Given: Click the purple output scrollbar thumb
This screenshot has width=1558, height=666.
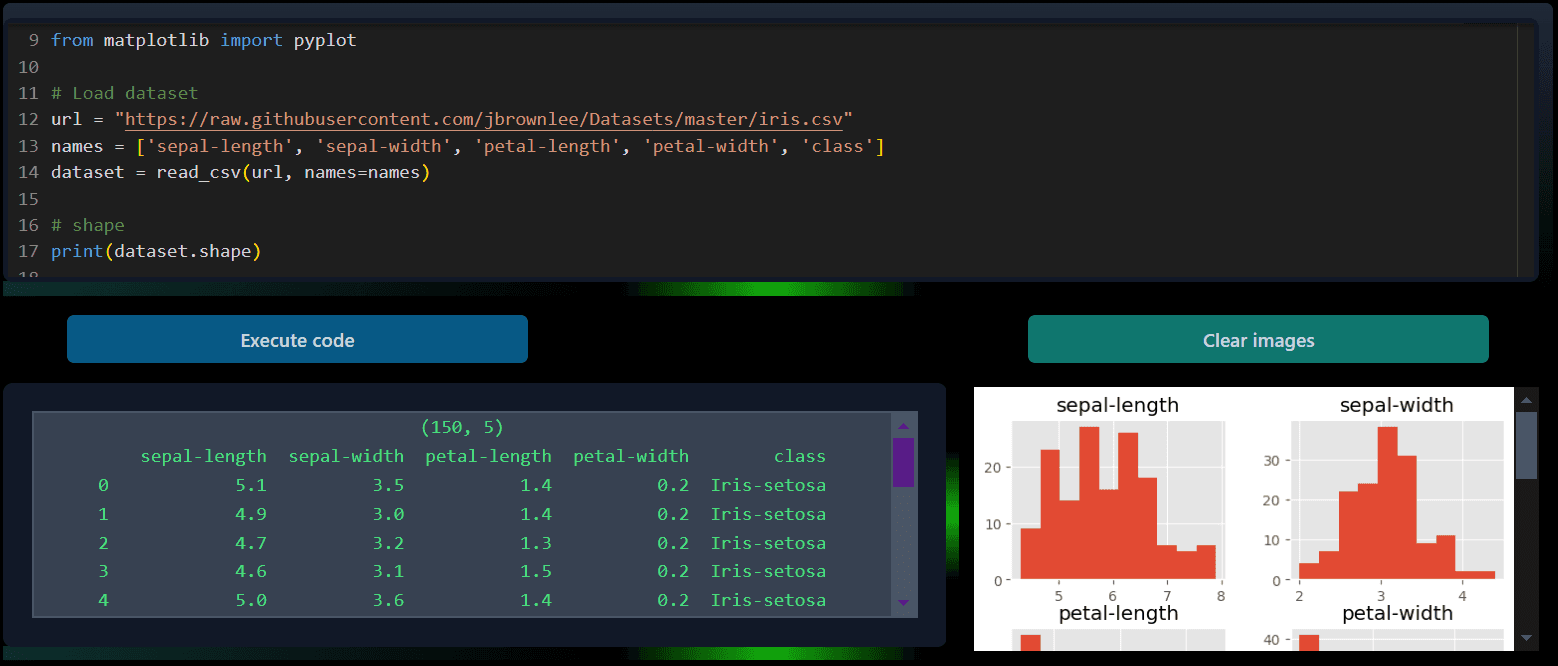Looking at the screenshot, I should pyautogui.click(x=902, y=462).
